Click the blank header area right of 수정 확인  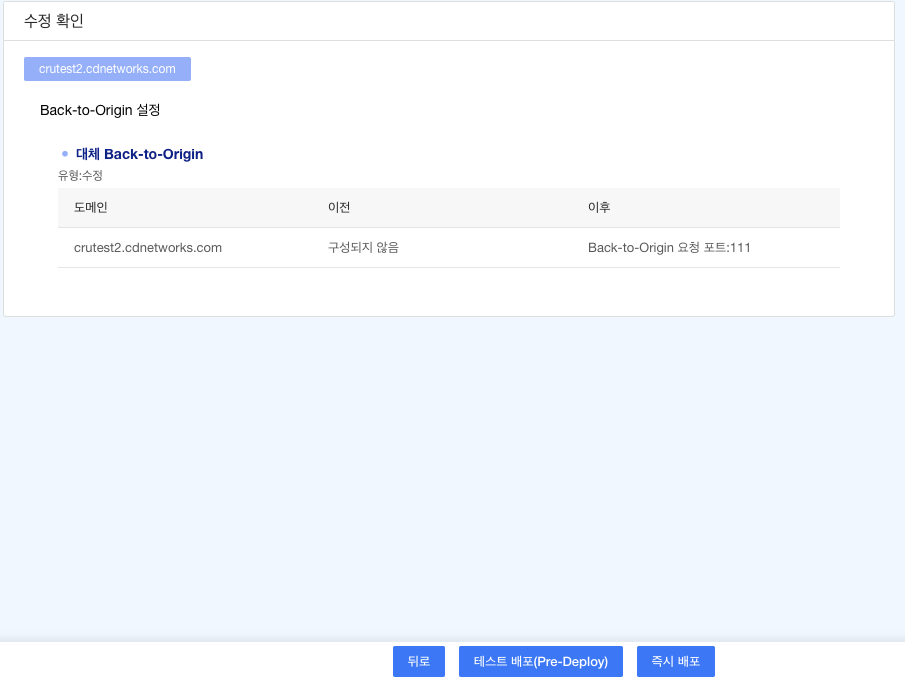click(500, 20)
